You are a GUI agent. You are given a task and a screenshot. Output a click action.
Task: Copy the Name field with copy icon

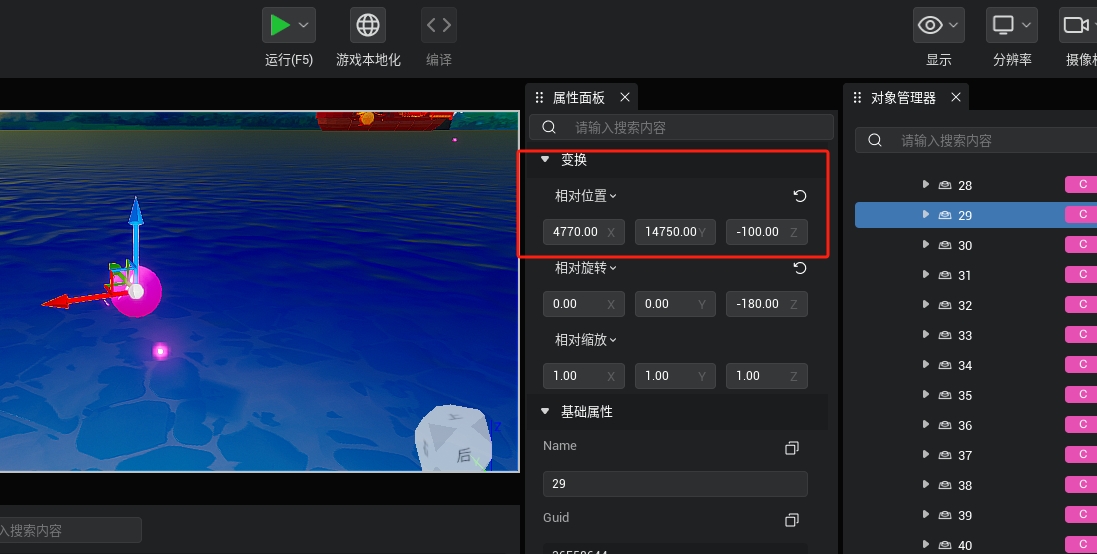(792, 448)
